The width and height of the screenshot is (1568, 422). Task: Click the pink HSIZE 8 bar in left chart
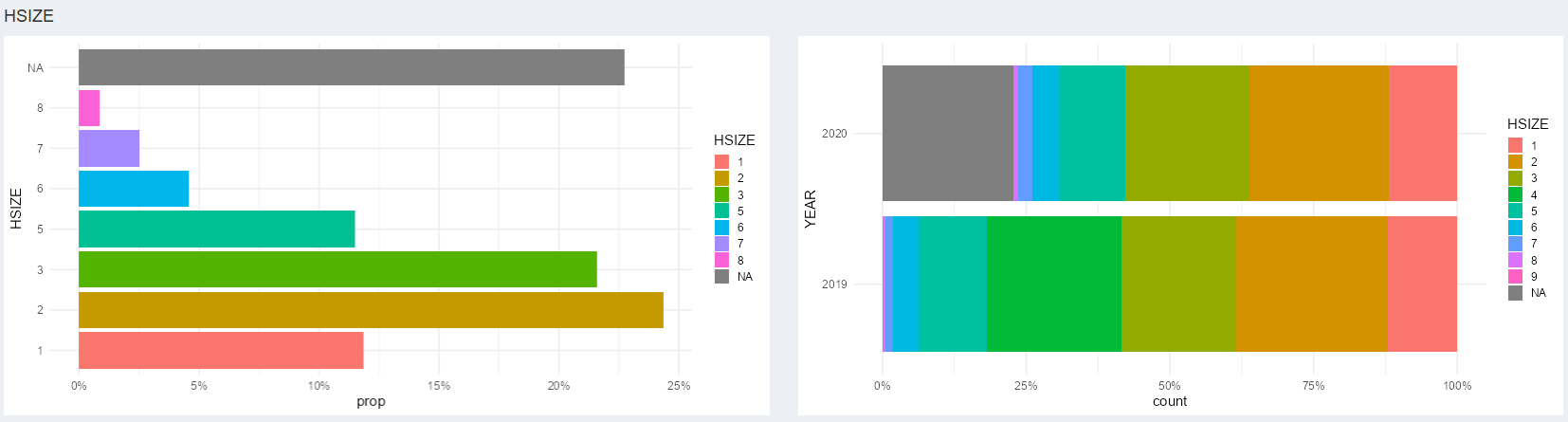pyautogui.click(x=89, y=108)
